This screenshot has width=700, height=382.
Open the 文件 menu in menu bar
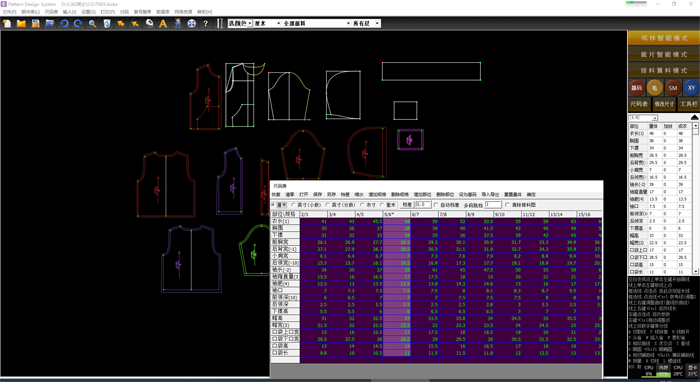(x=9, y=12)
